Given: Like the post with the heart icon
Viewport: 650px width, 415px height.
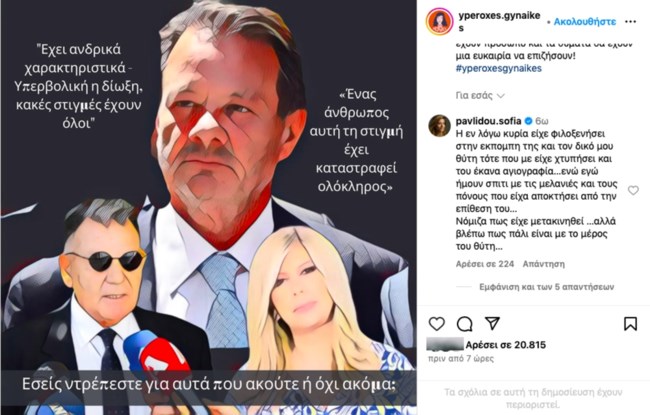Looking at the screenshot, I should [437, 323].
